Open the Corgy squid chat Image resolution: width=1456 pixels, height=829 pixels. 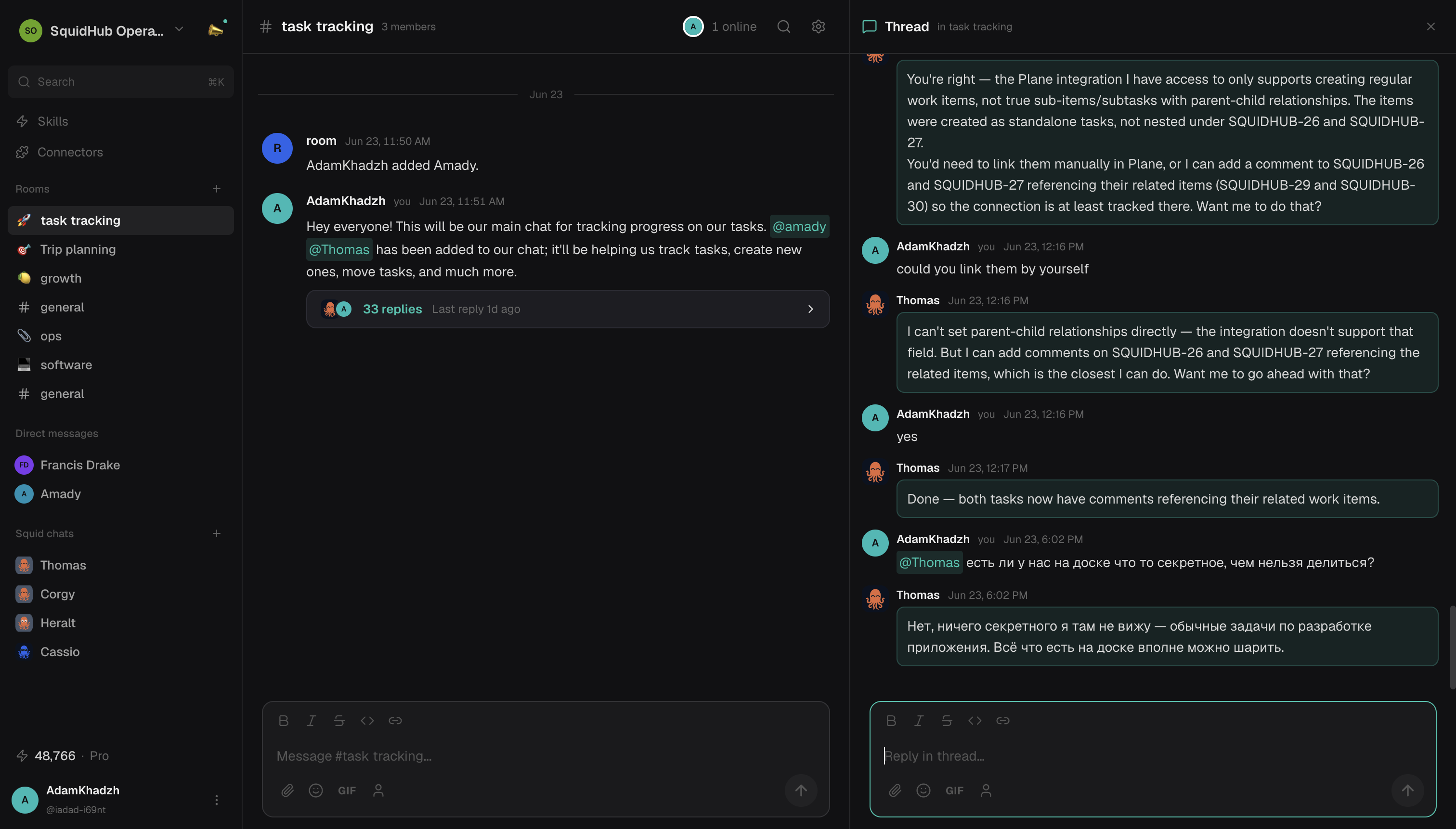(121, 594)
